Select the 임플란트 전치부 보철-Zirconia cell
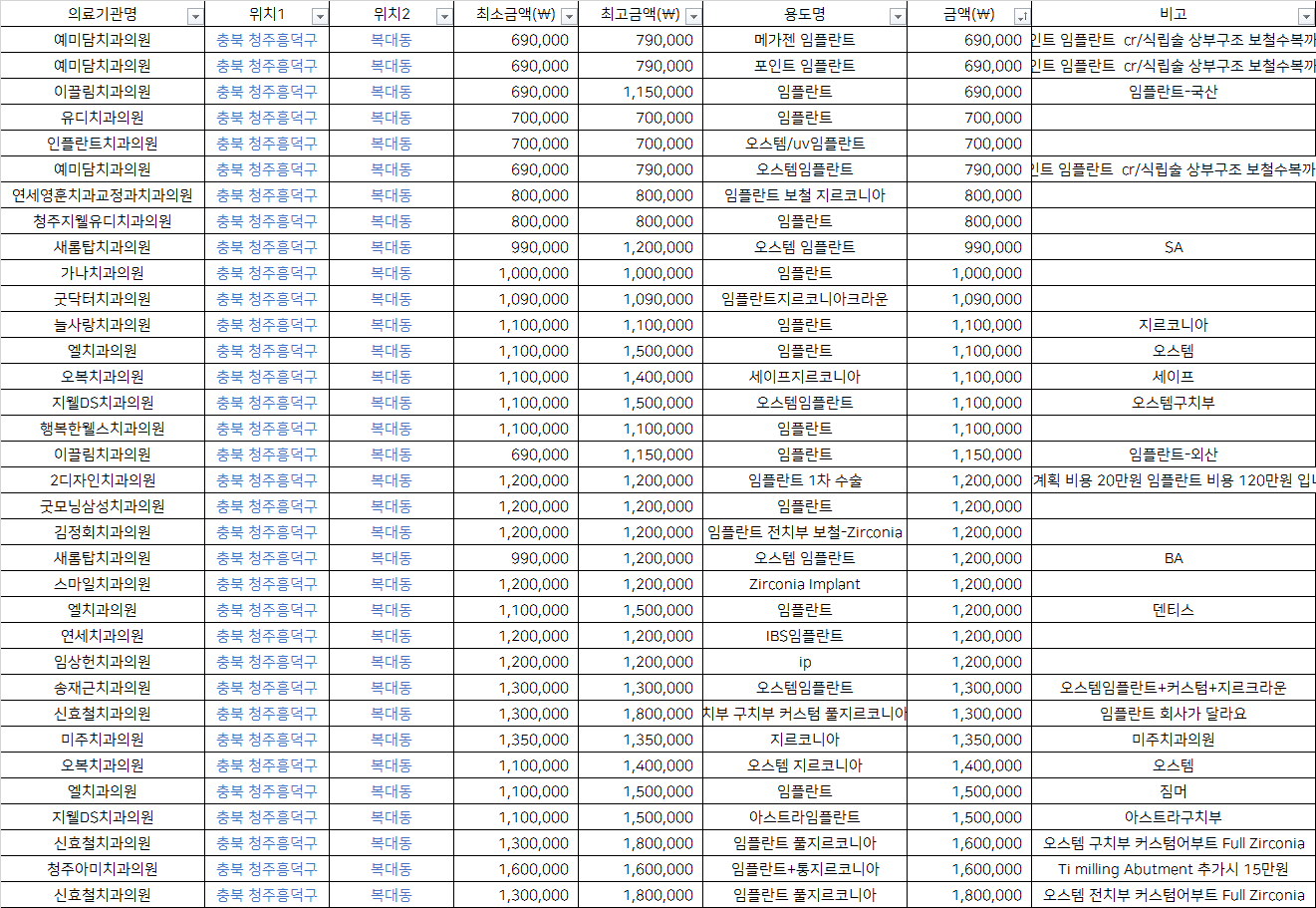 [x=805, y=532]
